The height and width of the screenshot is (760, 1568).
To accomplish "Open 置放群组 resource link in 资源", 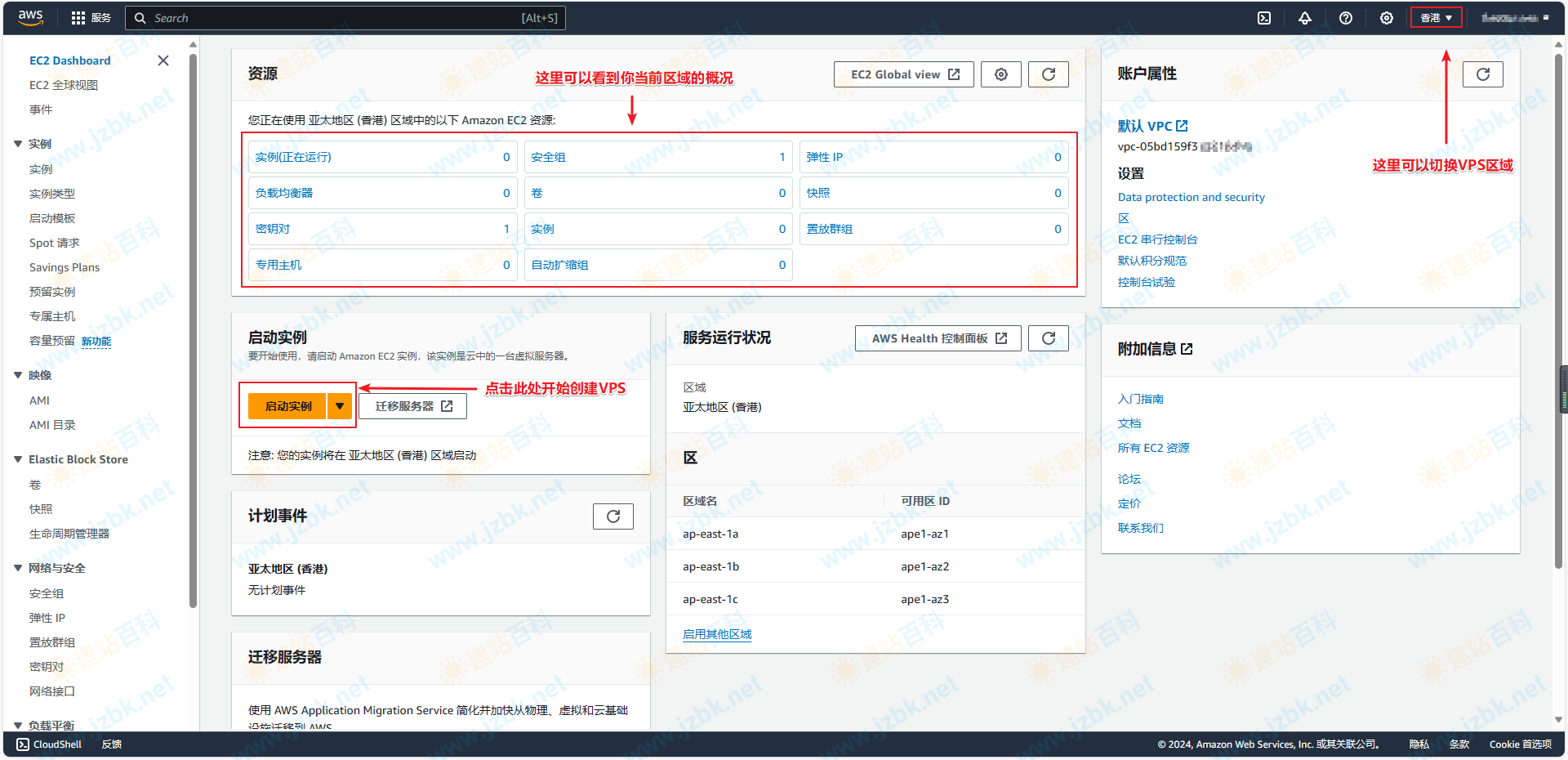I will pos(830,229).
